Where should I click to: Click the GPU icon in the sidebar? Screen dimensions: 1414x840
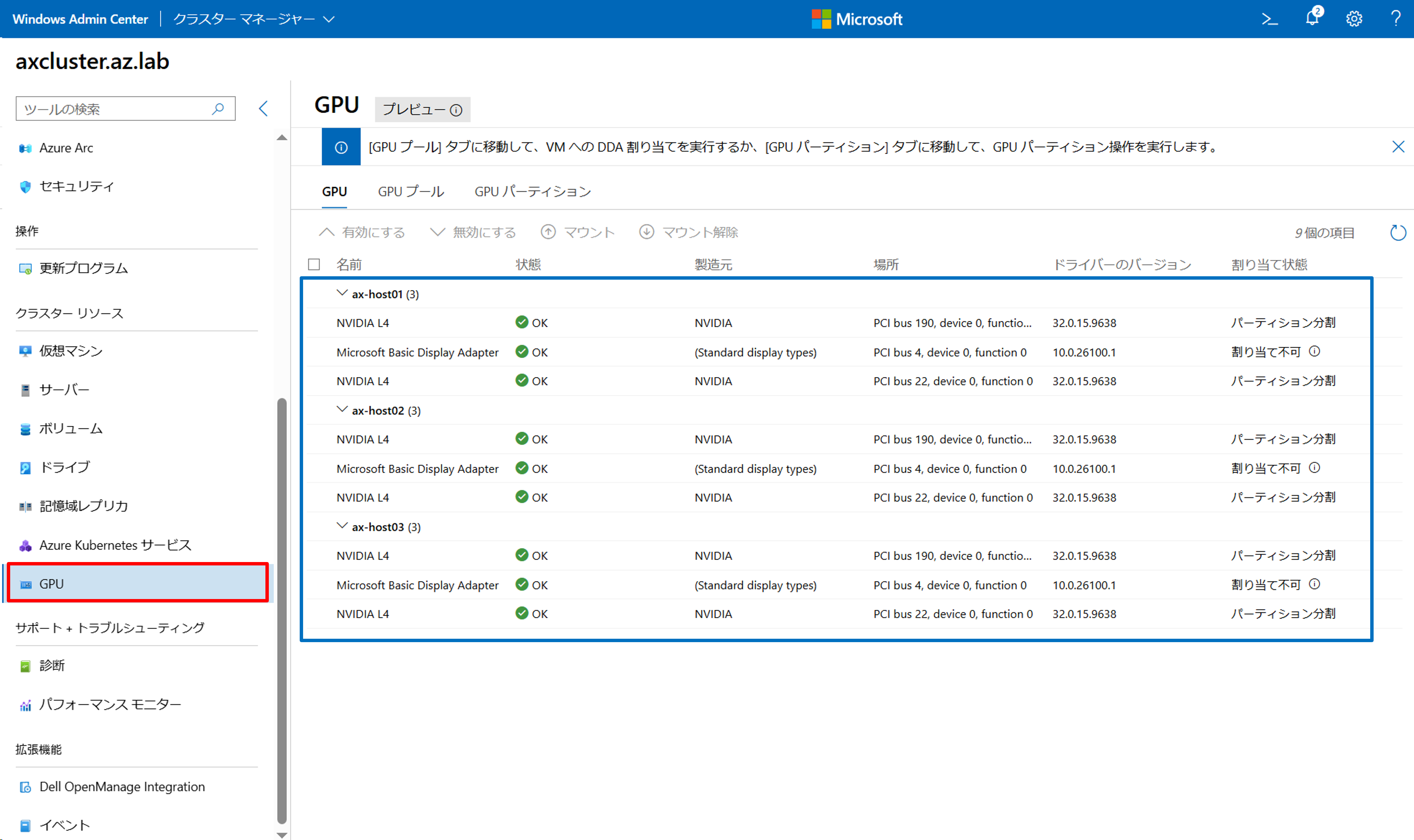pyautogui.click(x=26, y=584)
